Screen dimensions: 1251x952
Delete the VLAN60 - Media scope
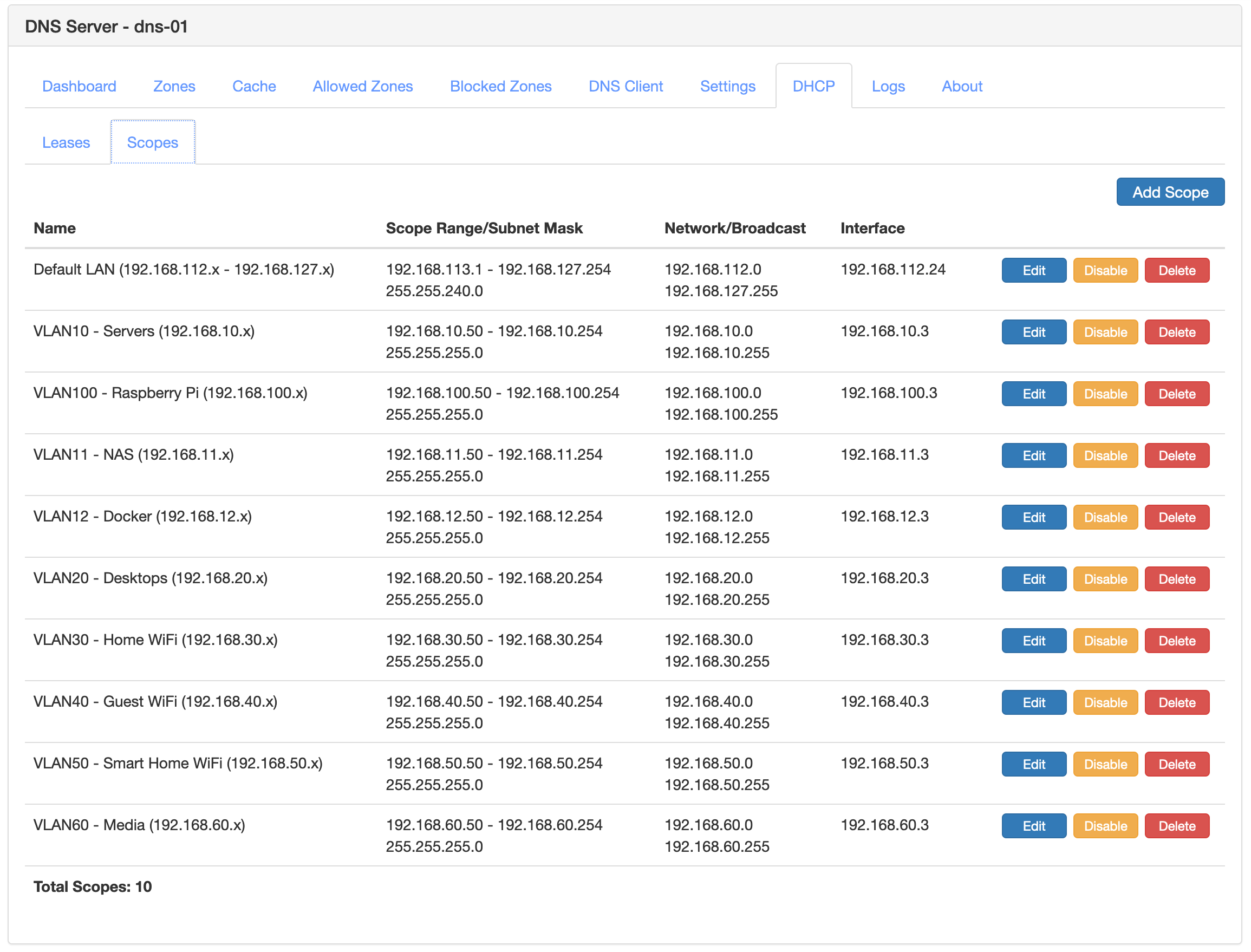point(1177,826)
